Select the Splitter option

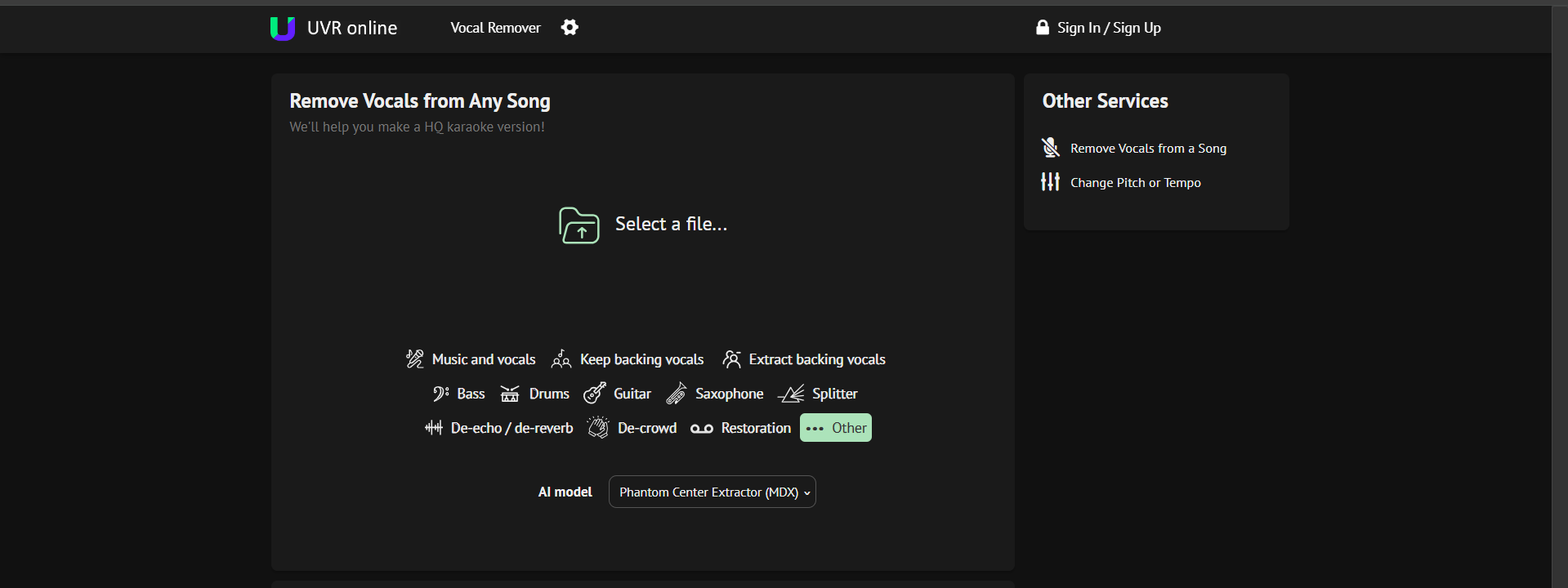[818, 394]
